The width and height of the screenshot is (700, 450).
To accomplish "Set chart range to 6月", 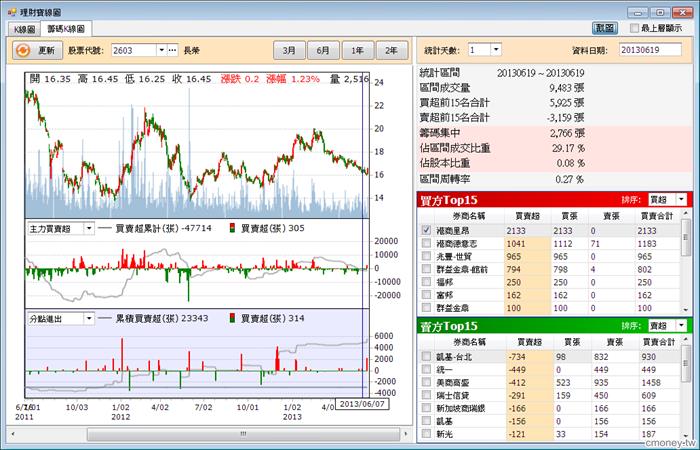I will [322, 49].
